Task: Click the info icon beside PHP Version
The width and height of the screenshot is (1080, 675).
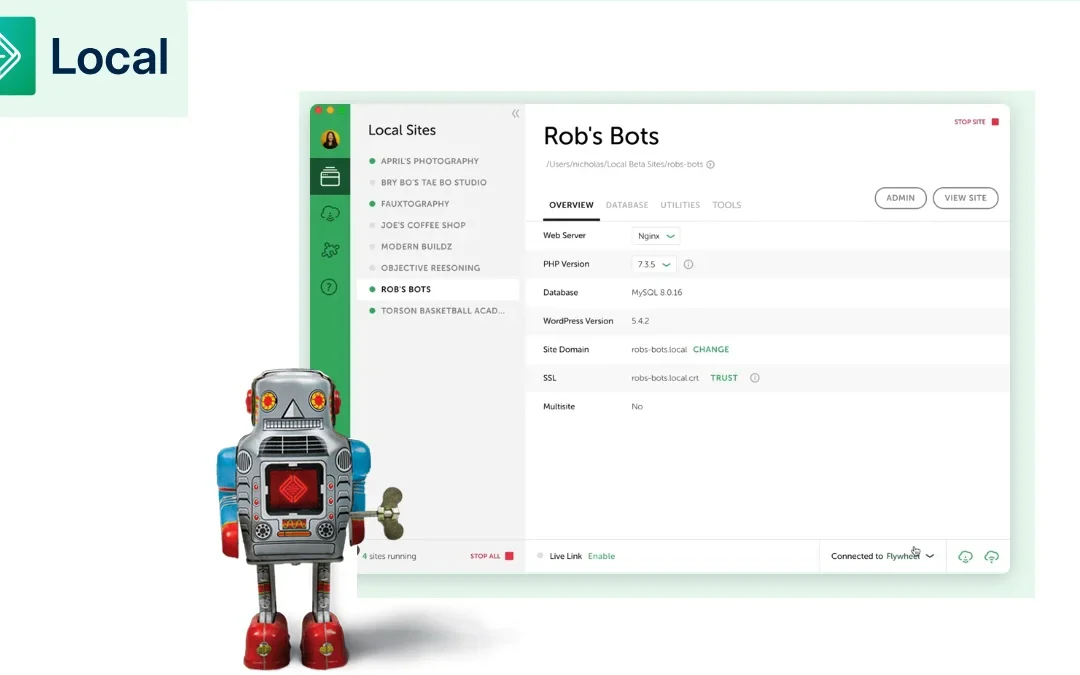Action: 688,265
